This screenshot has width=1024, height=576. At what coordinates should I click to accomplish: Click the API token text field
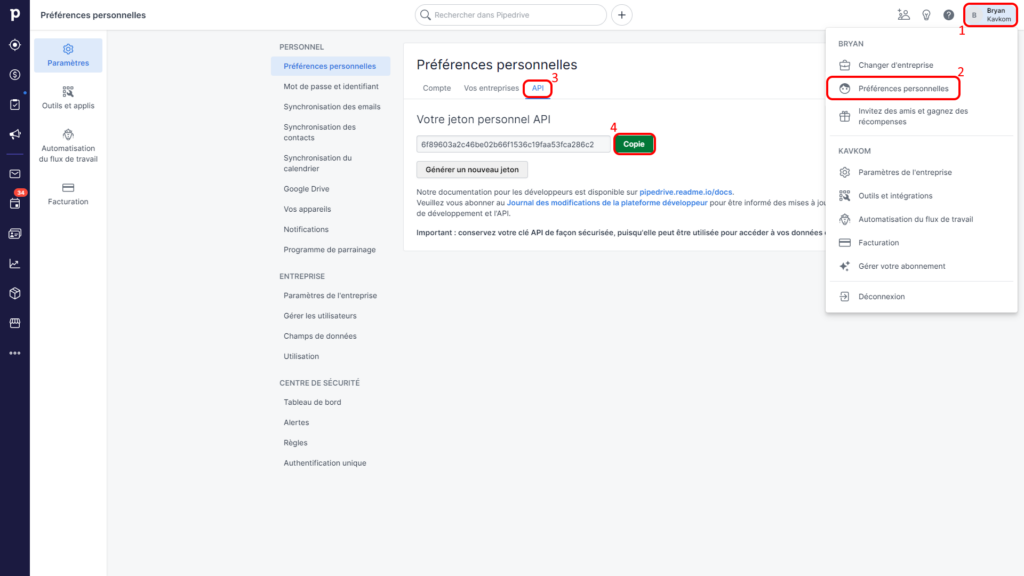click(x=513, y=144)
